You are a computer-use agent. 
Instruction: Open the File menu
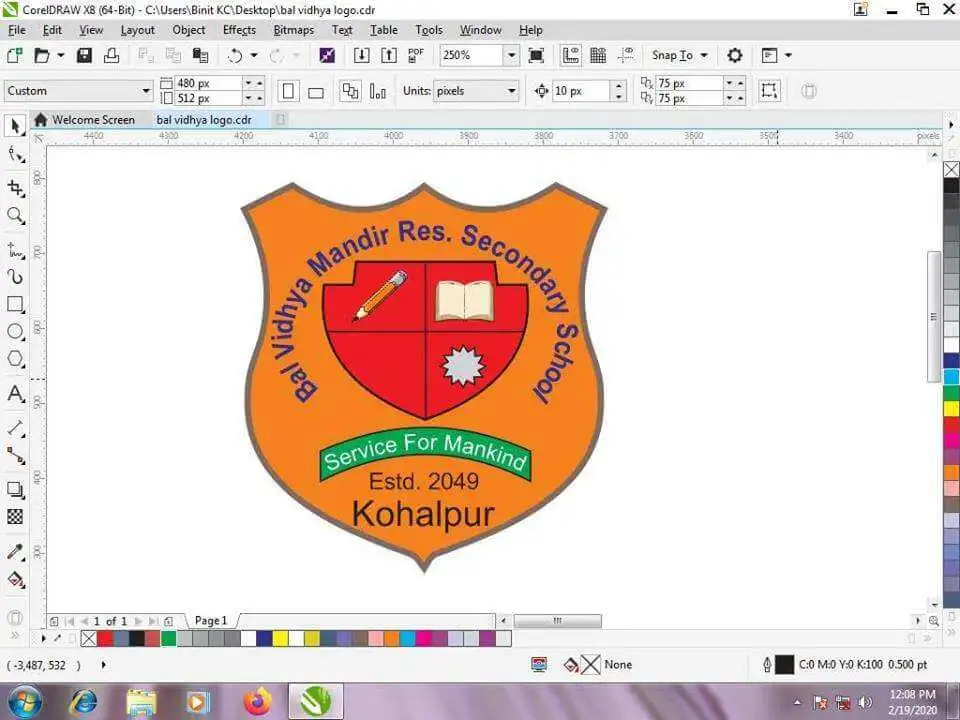pyautogui.click(x=17, y=30)
